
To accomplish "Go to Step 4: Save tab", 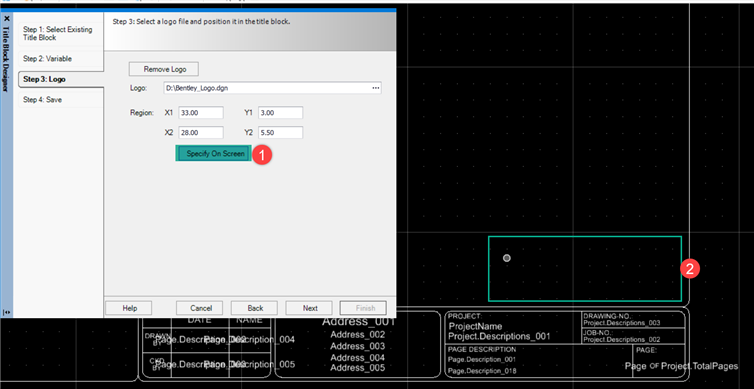I will pyautogui.click(x=61, y=100).
